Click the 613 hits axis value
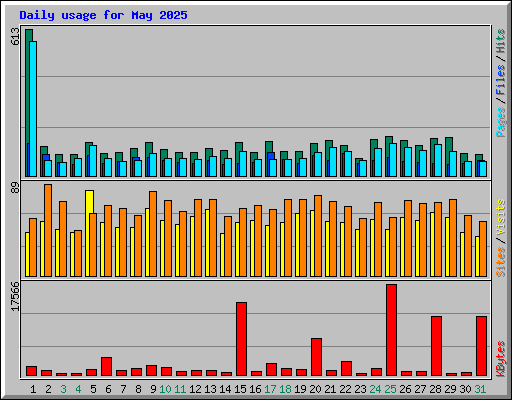 click(15, 37)
